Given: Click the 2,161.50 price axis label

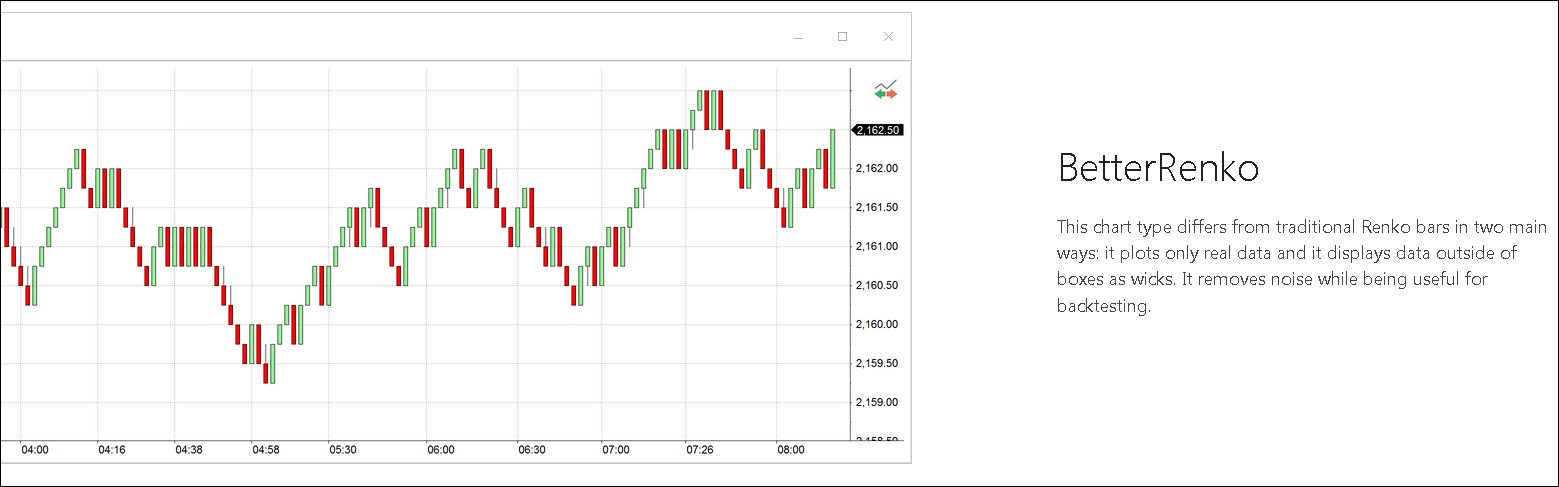Looking at the screenshot, I should point(877,207).
